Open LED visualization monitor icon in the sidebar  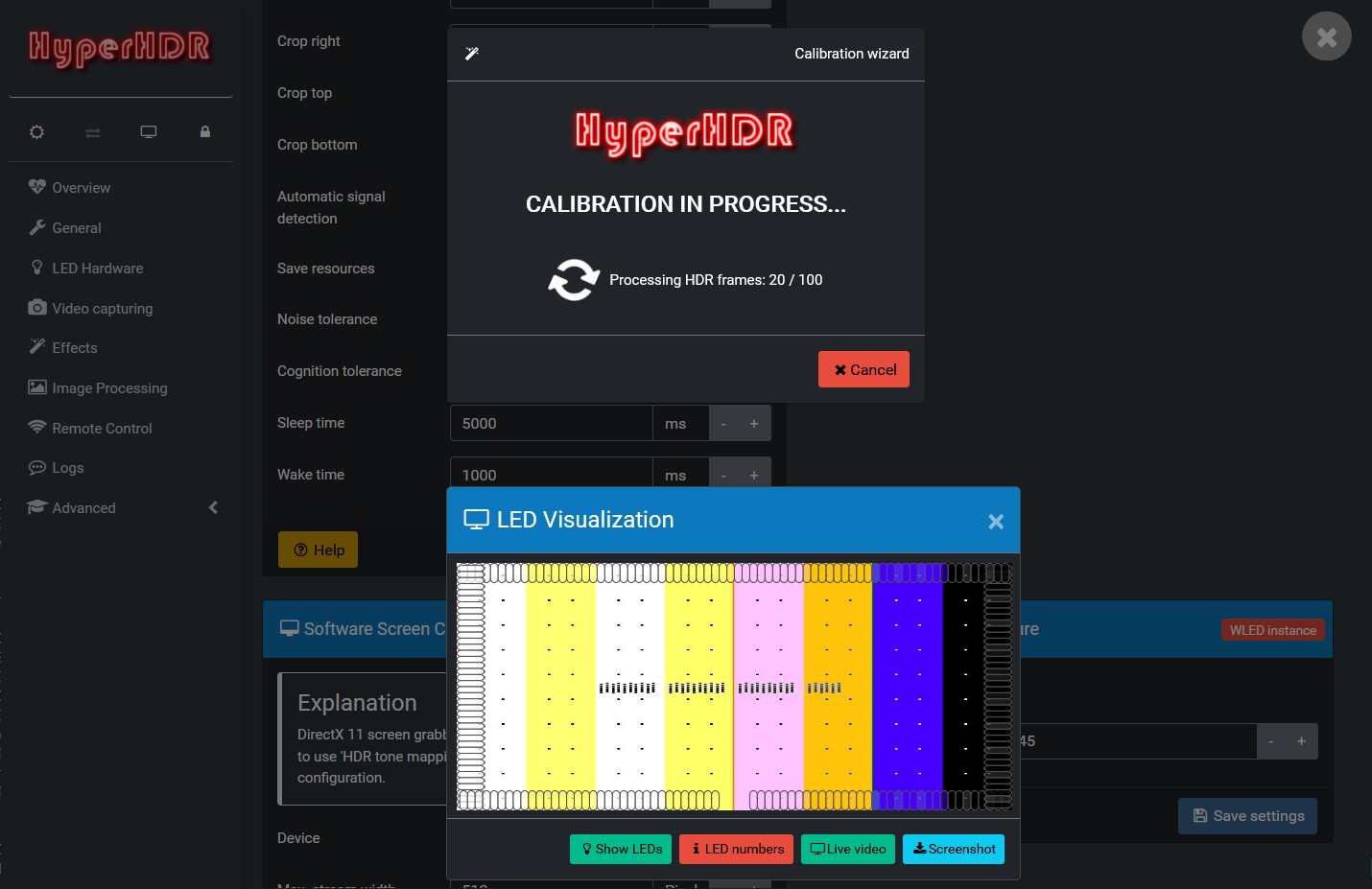click(x=149, y=132)
